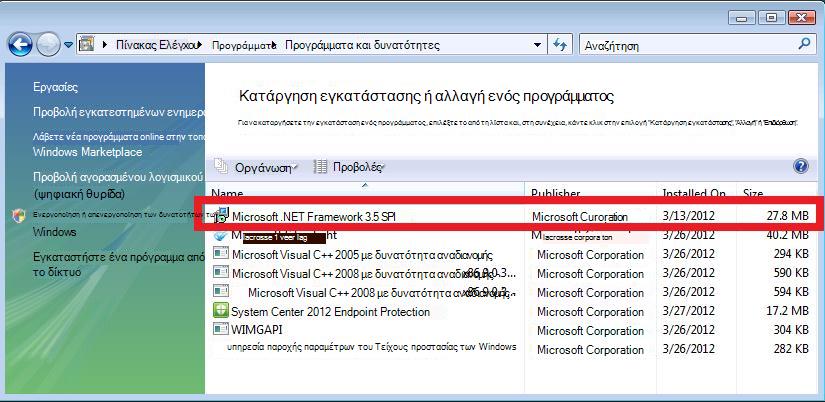
Task: Click the 17.2 MB size value
Action: (787, 311)
